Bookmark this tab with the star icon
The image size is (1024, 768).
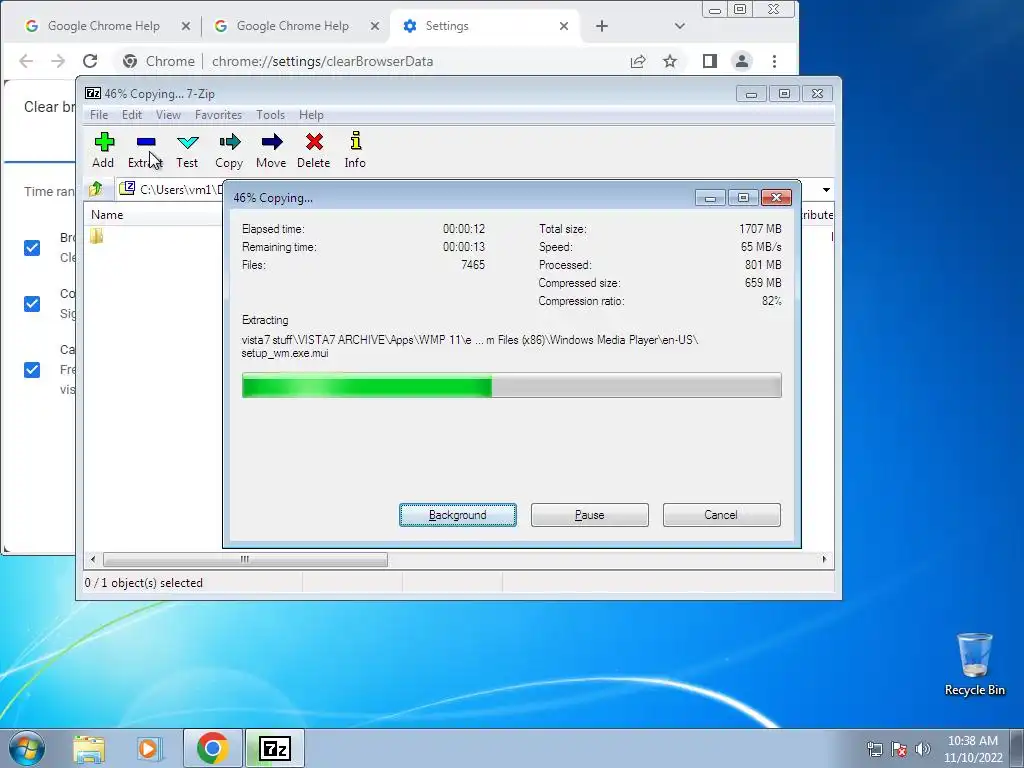(670, 61)
